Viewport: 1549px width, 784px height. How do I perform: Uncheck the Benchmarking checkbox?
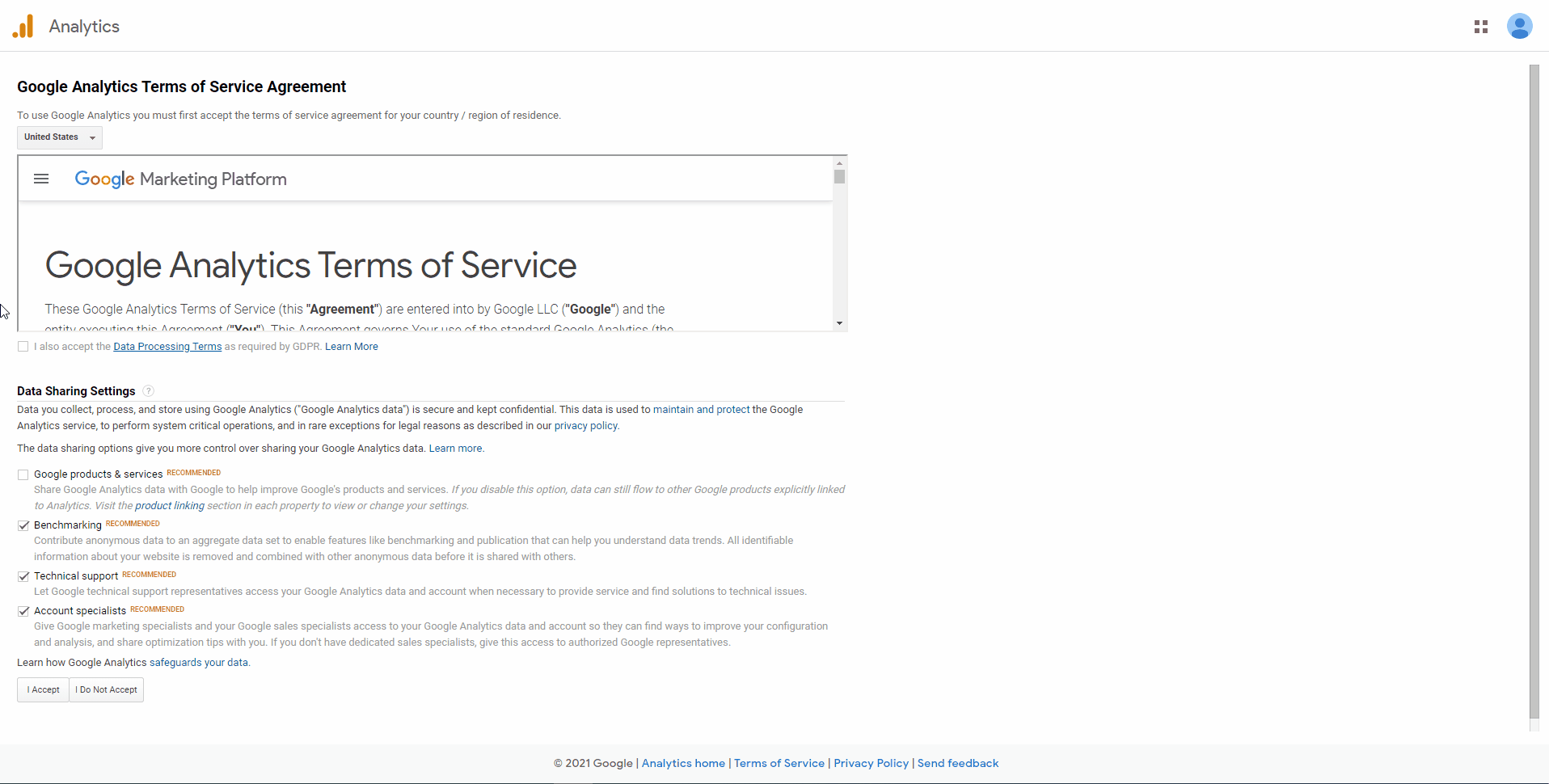(x=23, y=525)
